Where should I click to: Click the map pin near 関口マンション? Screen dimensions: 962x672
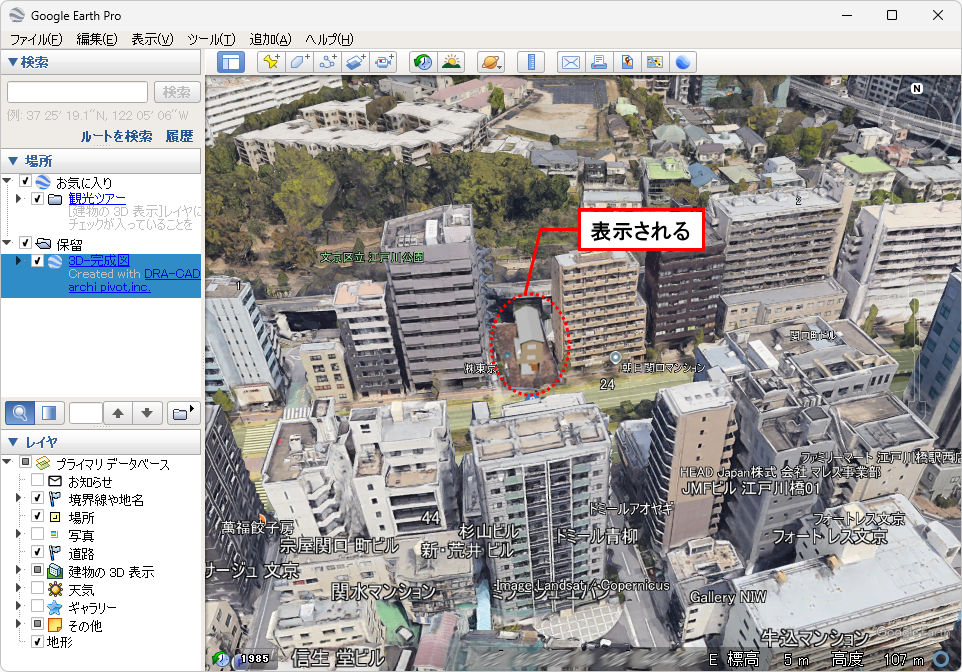click(615, 357)
